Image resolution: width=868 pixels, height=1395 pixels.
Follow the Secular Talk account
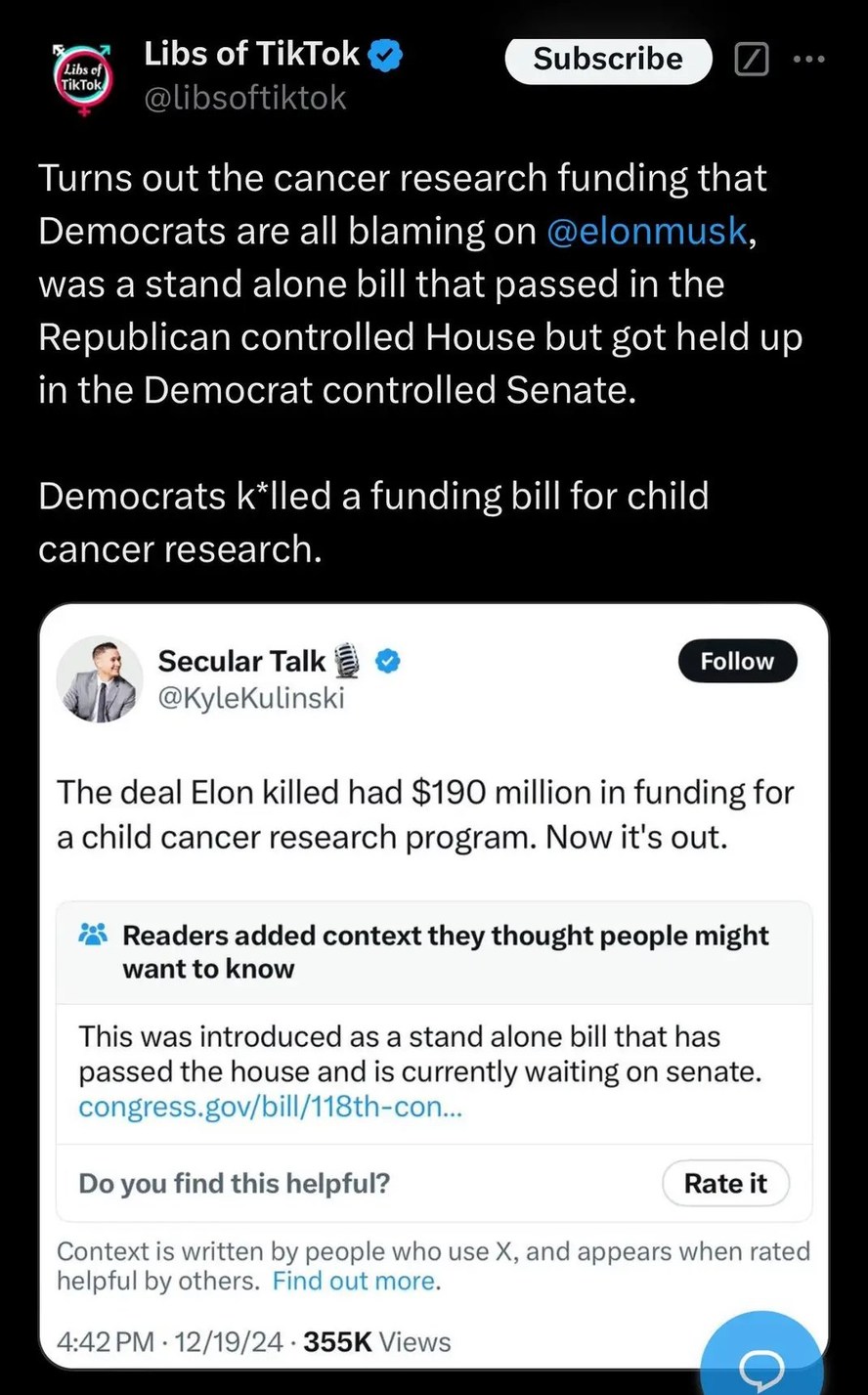(x=736, y=662)
